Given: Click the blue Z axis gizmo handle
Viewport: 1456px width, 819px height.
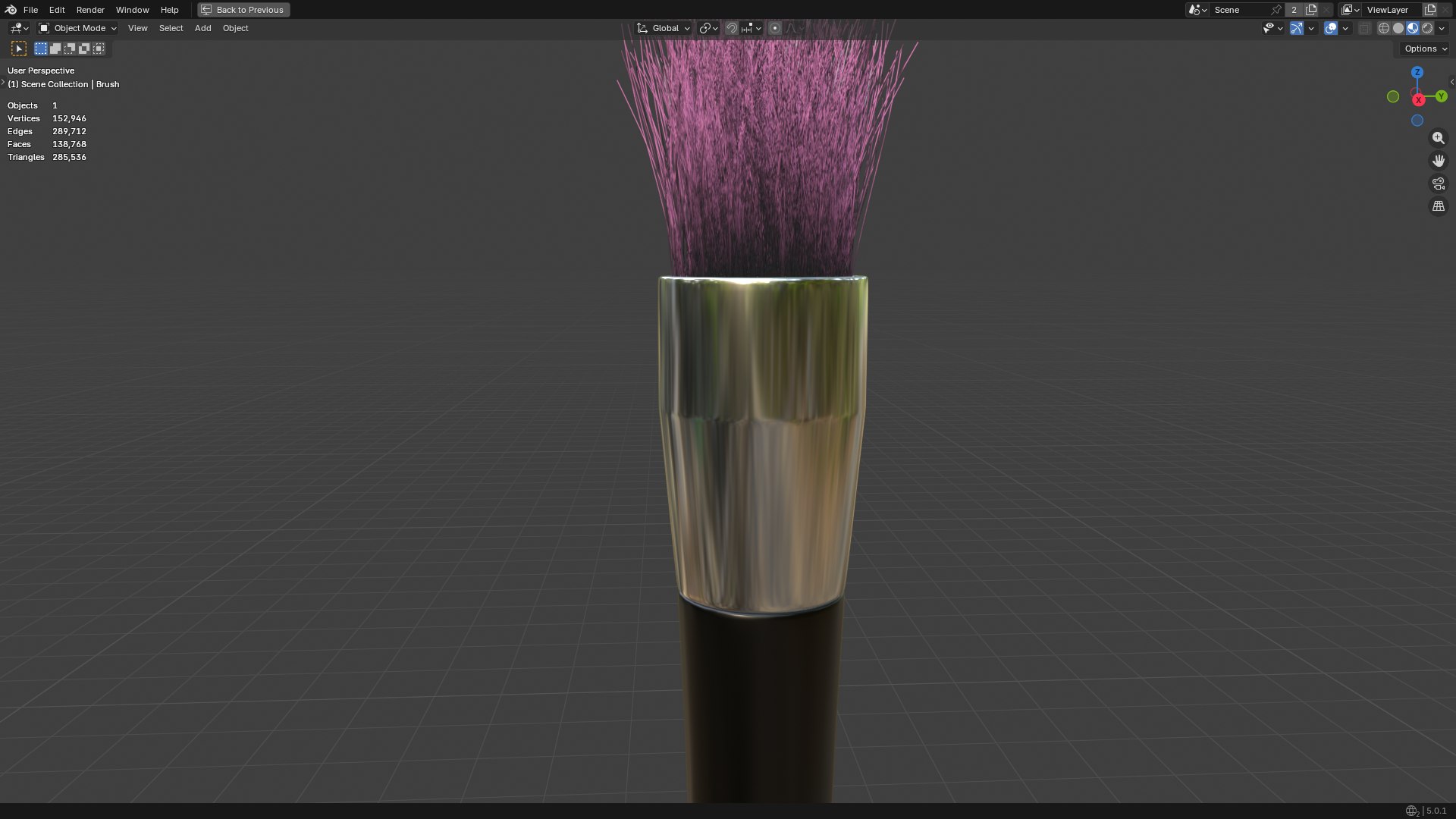Looking at the screenshot, I should pyautogui.click(x=1417, y=72).
